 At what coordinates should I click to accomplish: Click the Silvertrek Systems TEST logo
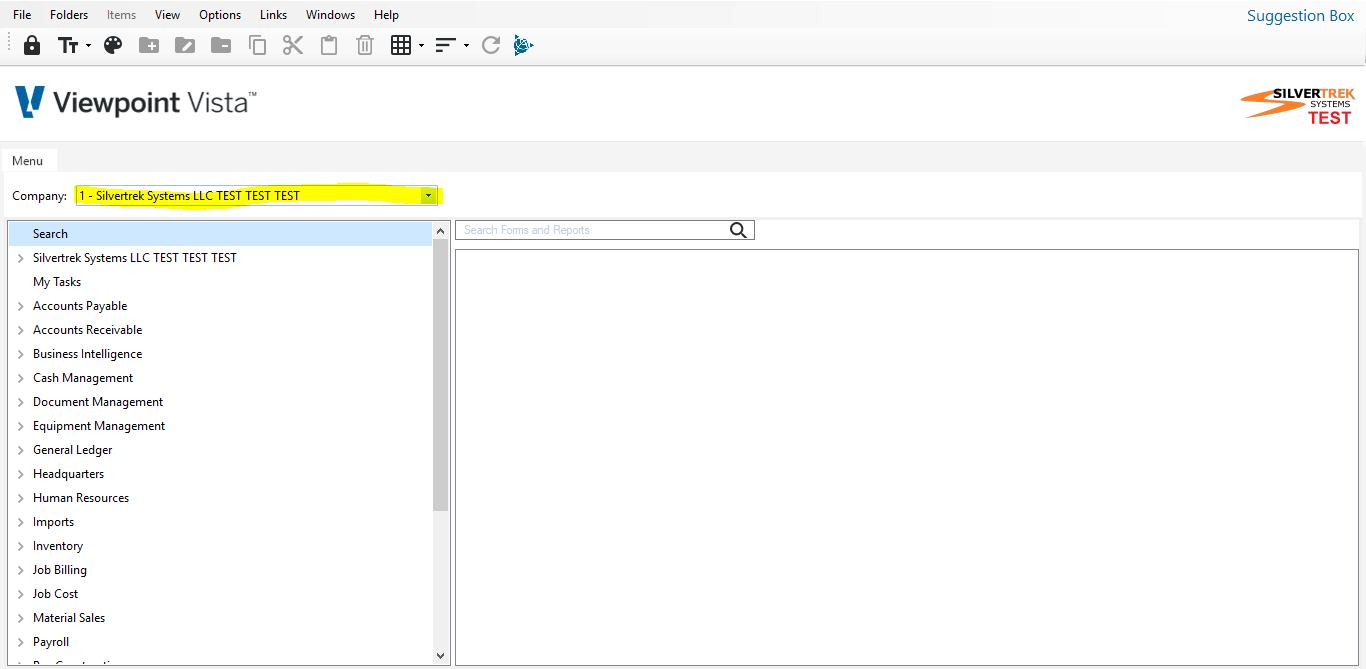click(x=1298, y=105)
